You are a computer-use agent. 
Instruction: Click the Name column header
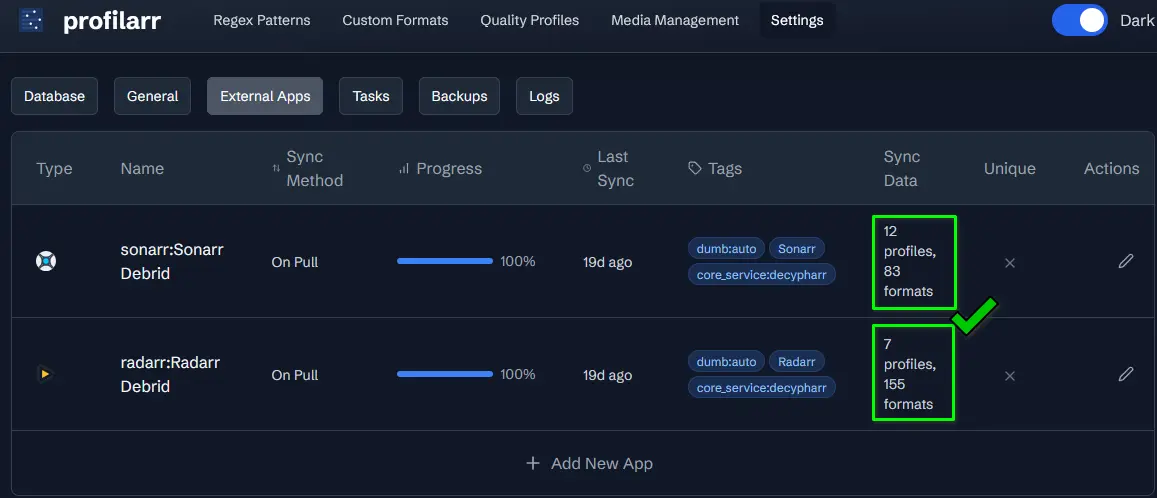[x=142, y=168]
